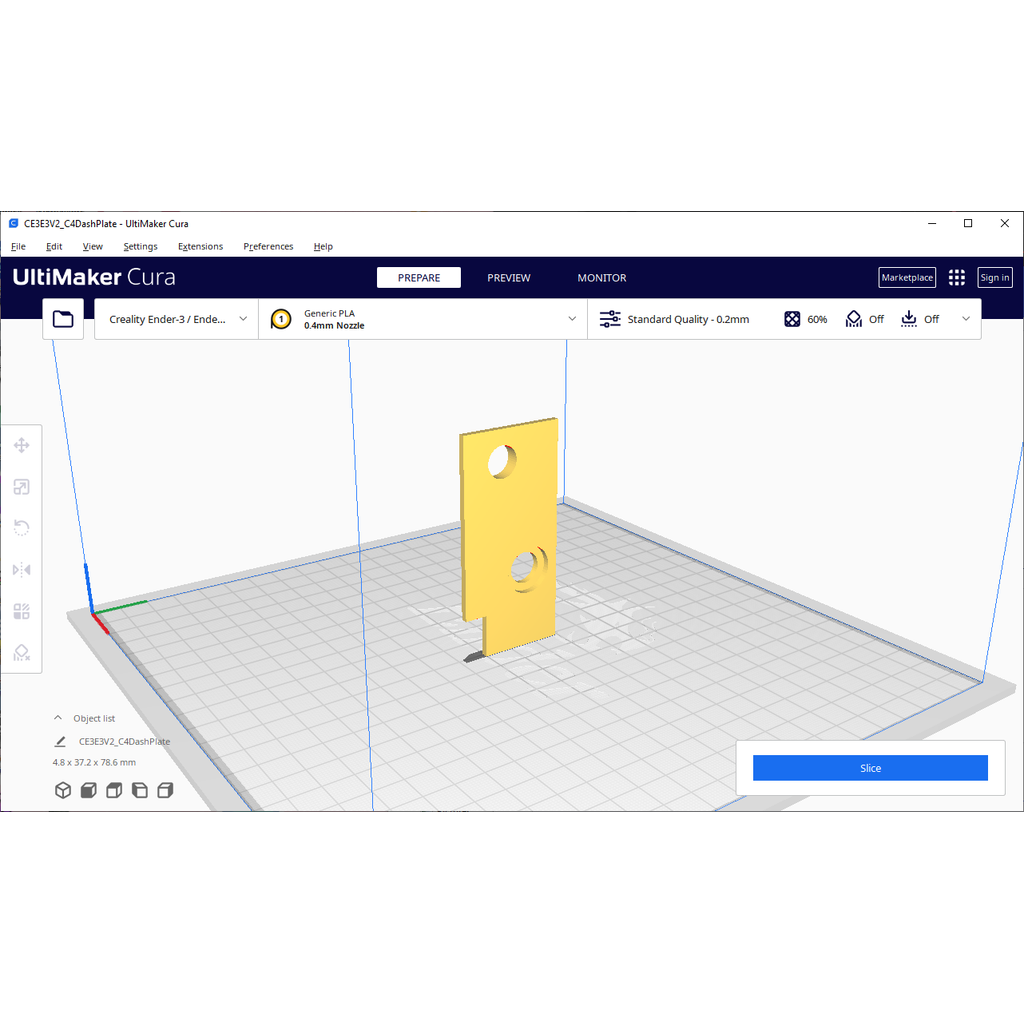The width and height of the screenshot is (1024, 1024).
Task: Select the Scale tool in left toolbar
Action: coord(22,487)
